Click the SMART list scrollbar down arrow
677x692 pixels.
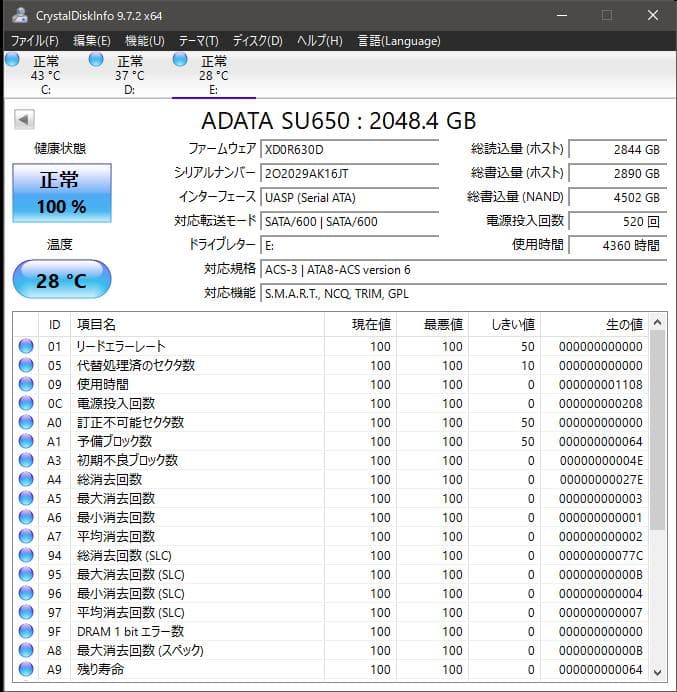pos(657,672)
